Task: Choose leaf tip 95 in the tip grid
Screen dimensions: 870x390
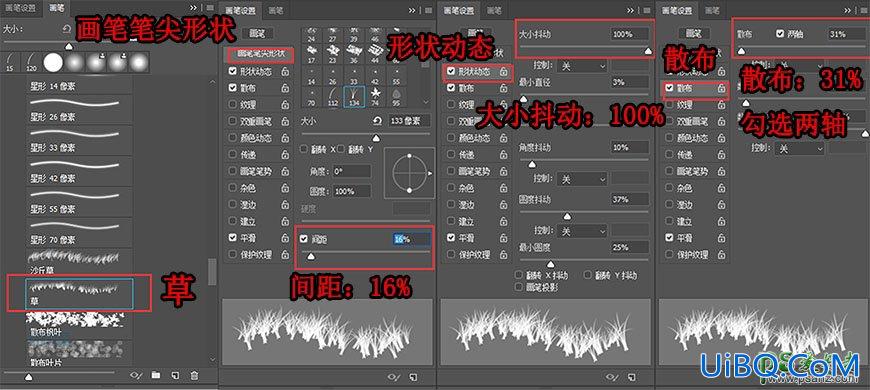Action: [x=396, y=97]
